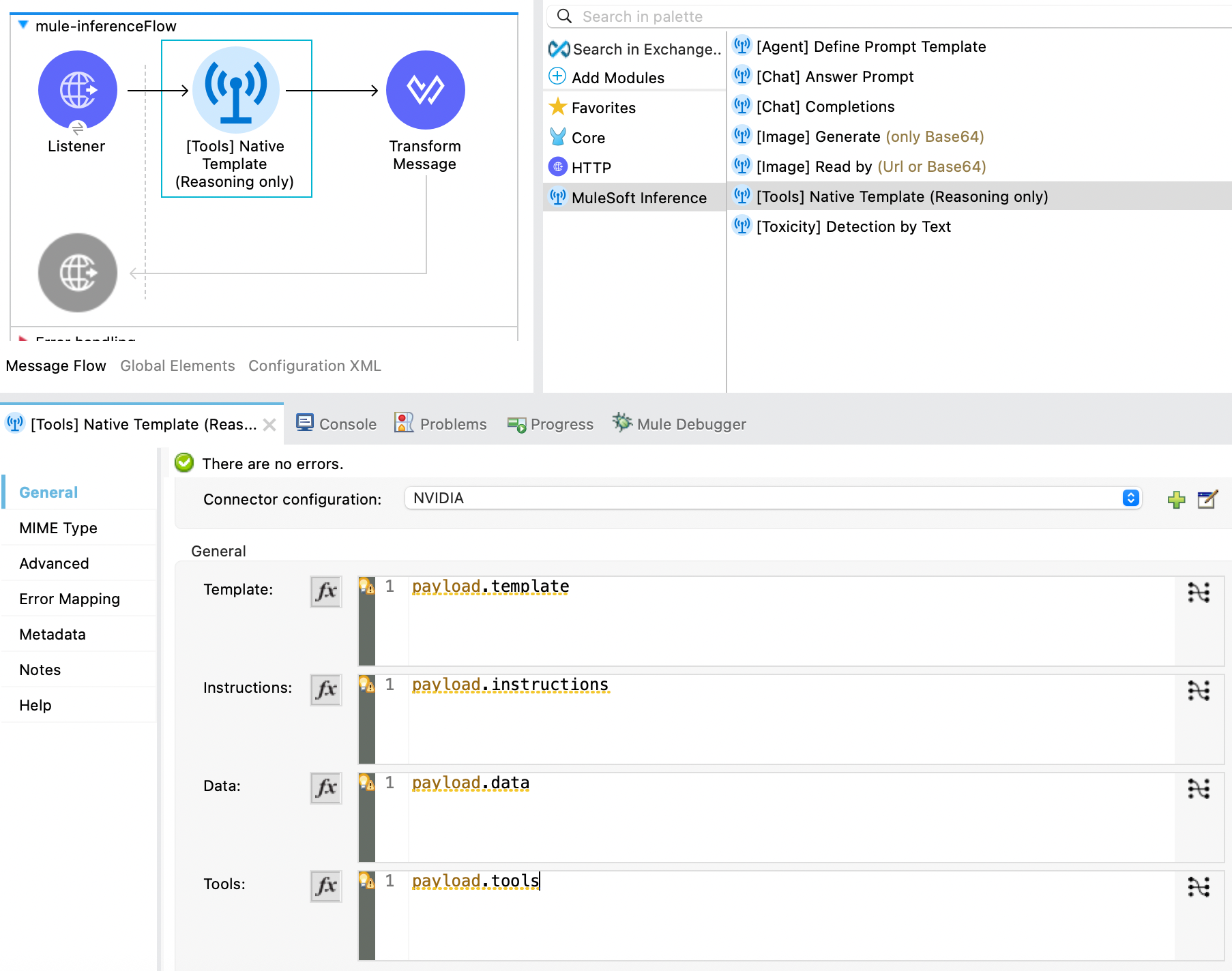The image size is (1232, 971).
Task: Select the Metadata properties section
Action: click(79, 634)
